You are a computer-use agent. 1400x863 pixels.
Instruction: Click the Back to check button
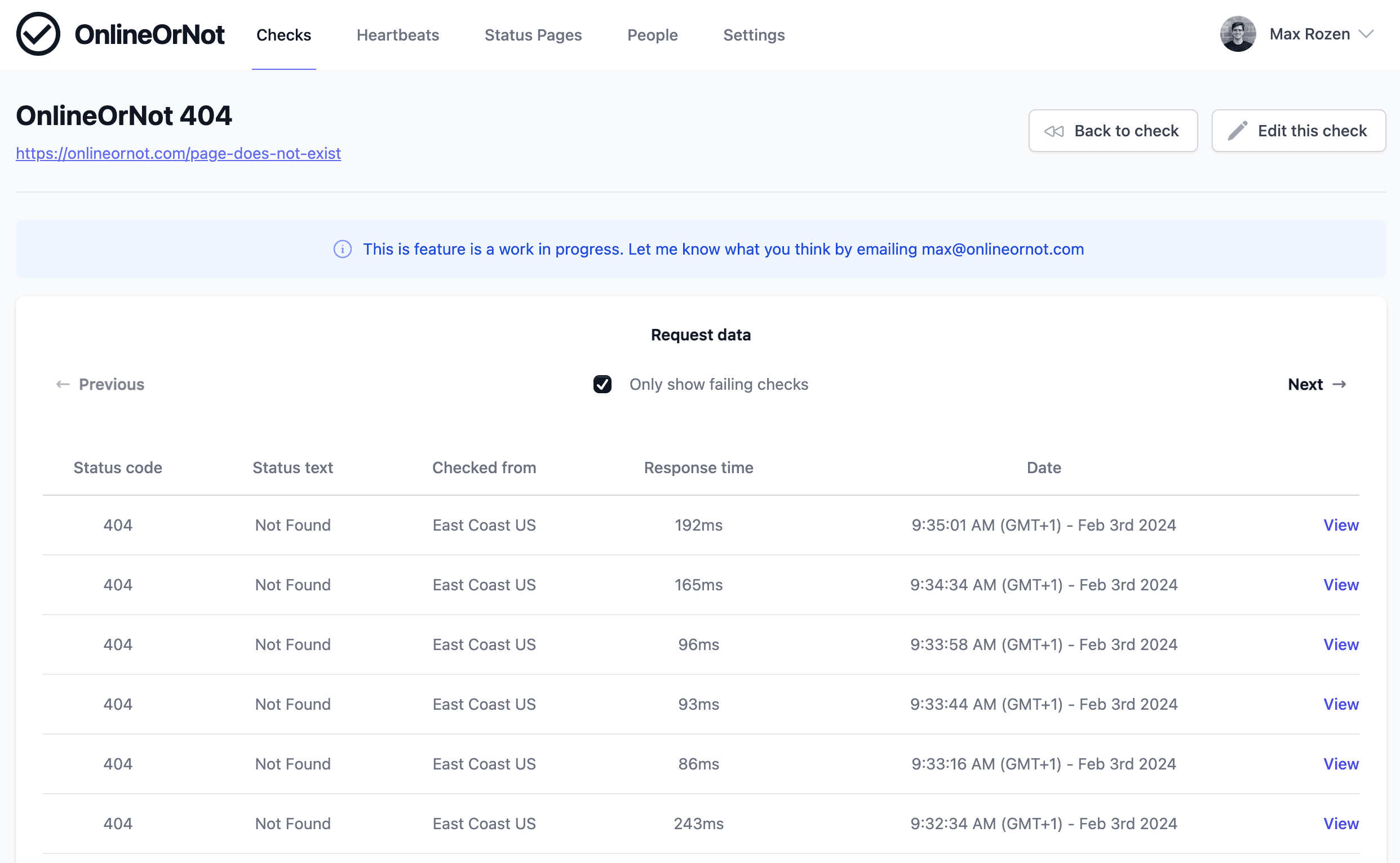click(1113, 131)
